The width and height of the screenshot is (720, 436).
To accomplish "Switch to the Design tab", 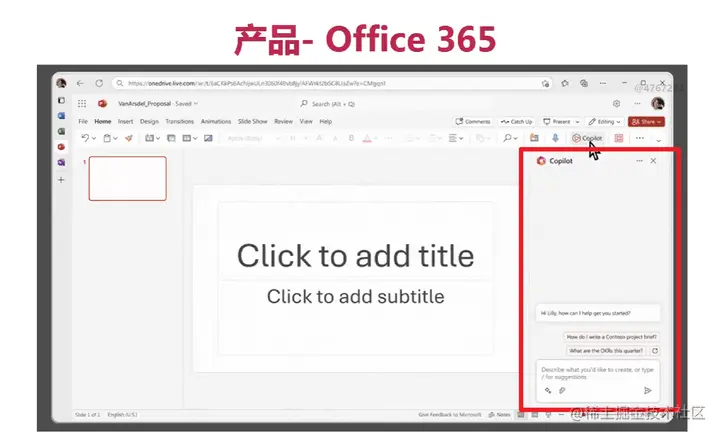I will (x=149, y=122).
